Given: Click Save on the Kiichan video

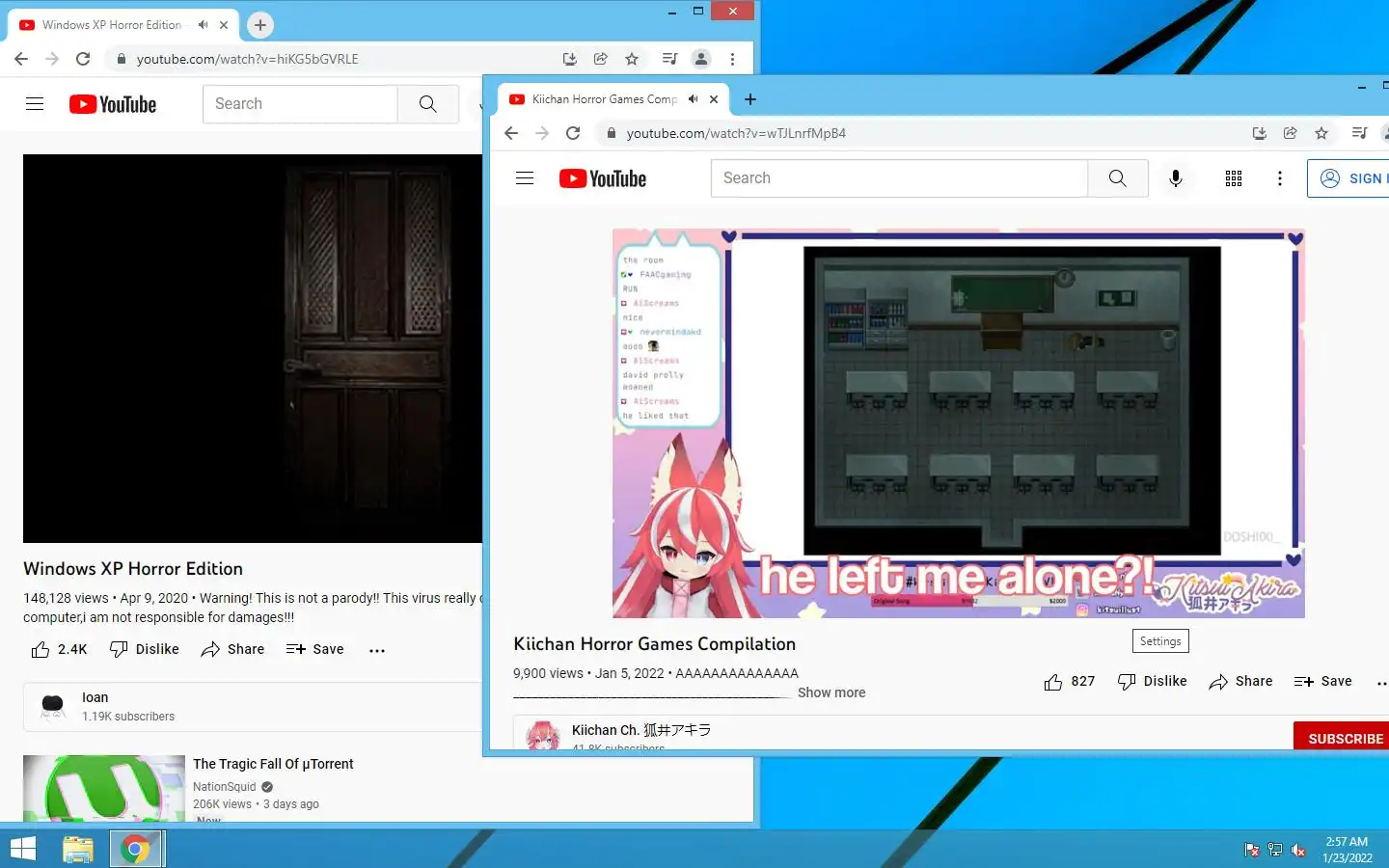Looking at the screenshot, I should (1322, 682).
